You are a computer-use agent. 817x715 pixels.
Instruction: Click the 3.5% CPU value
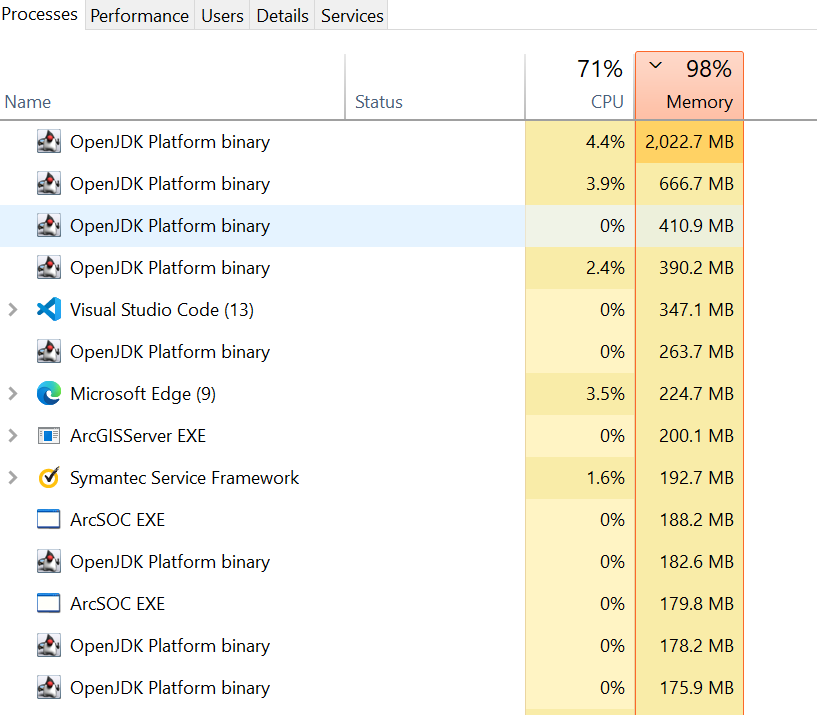point(605,394)
